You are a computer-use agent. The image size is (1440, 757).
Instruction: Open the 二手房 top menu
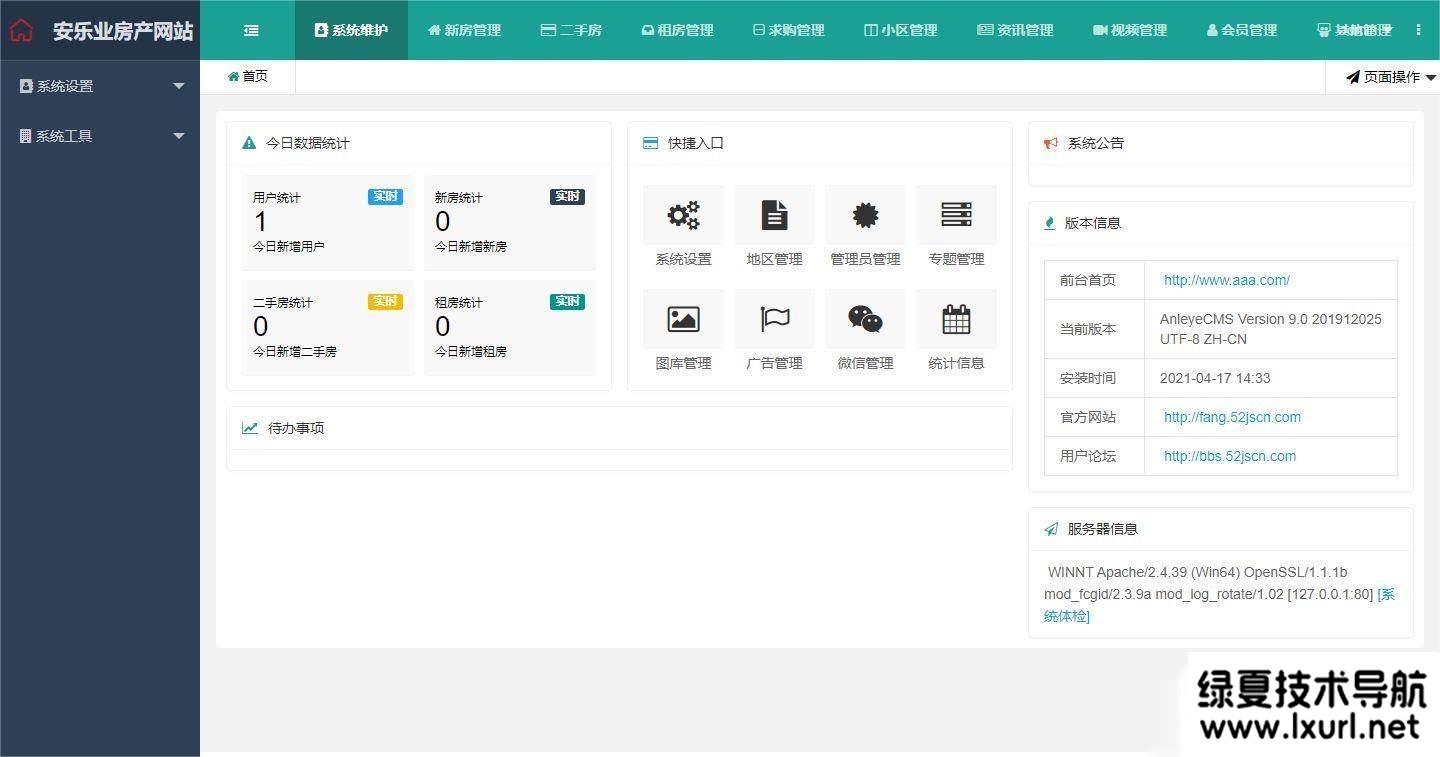pos(571,30)
